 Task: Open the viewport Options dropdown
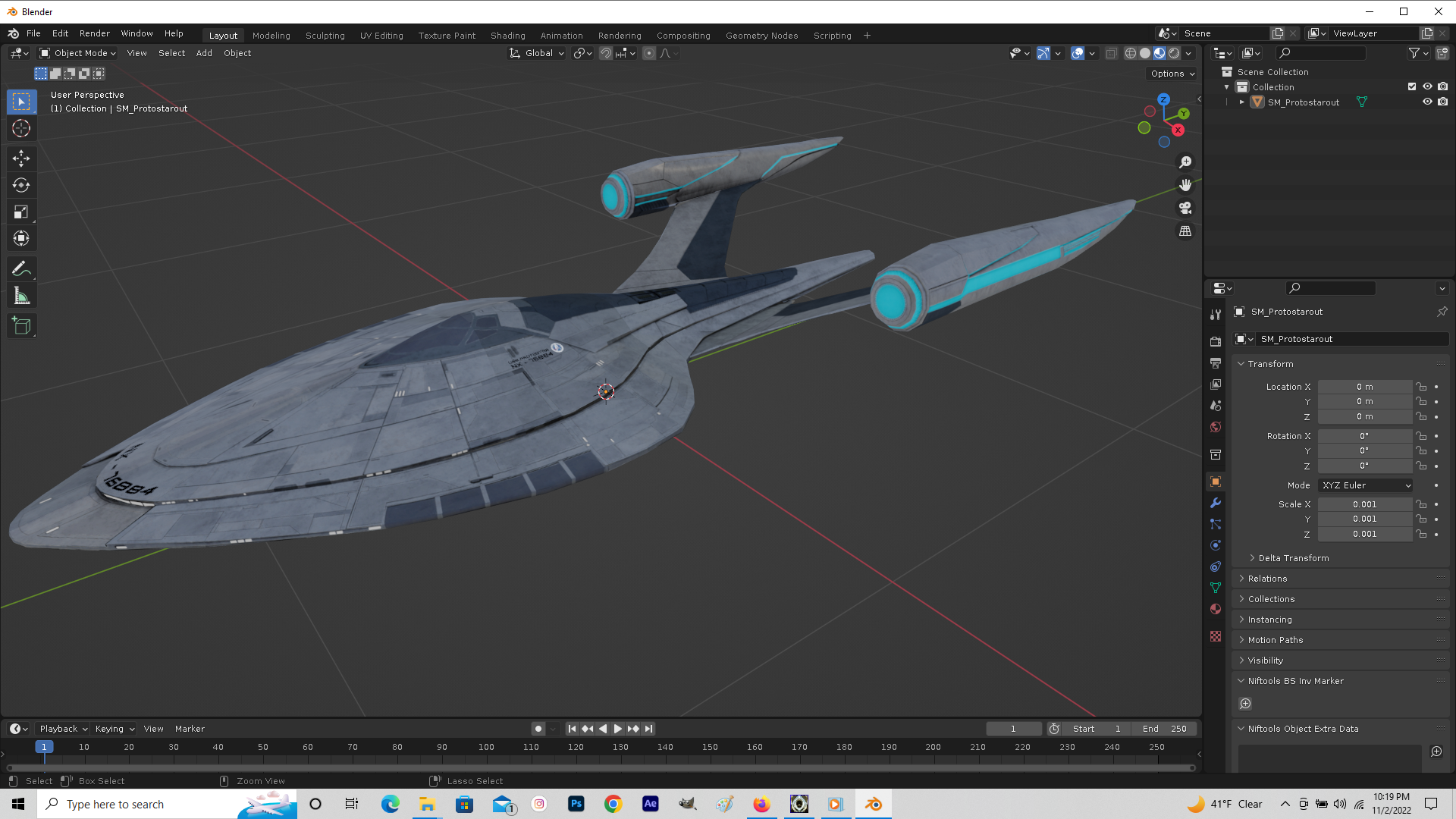[1172, 74]
